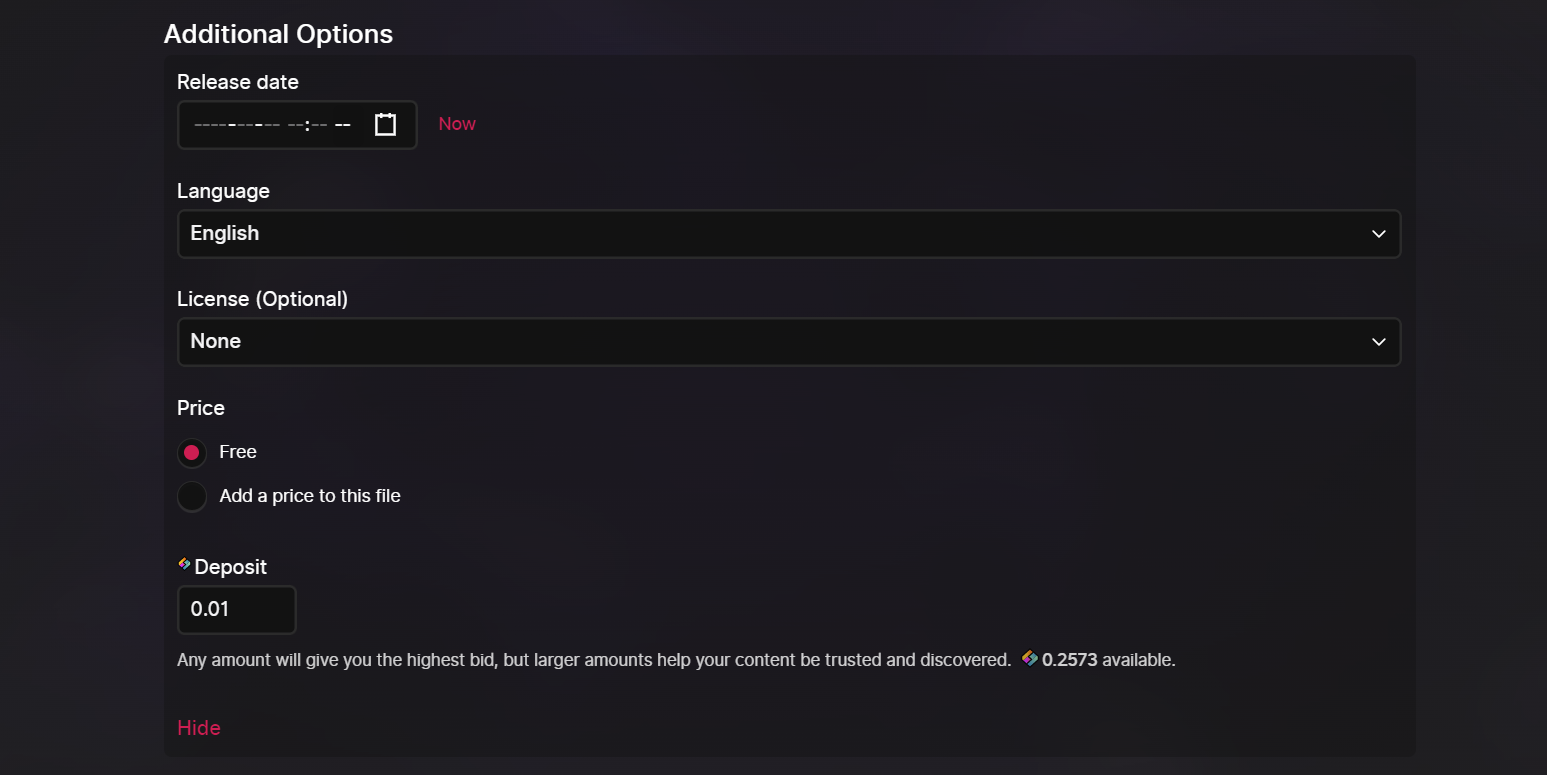This screenshot has height=775, width=1547.
Task: Click the chevron arrow of the License field
Action: (1378, 342)
